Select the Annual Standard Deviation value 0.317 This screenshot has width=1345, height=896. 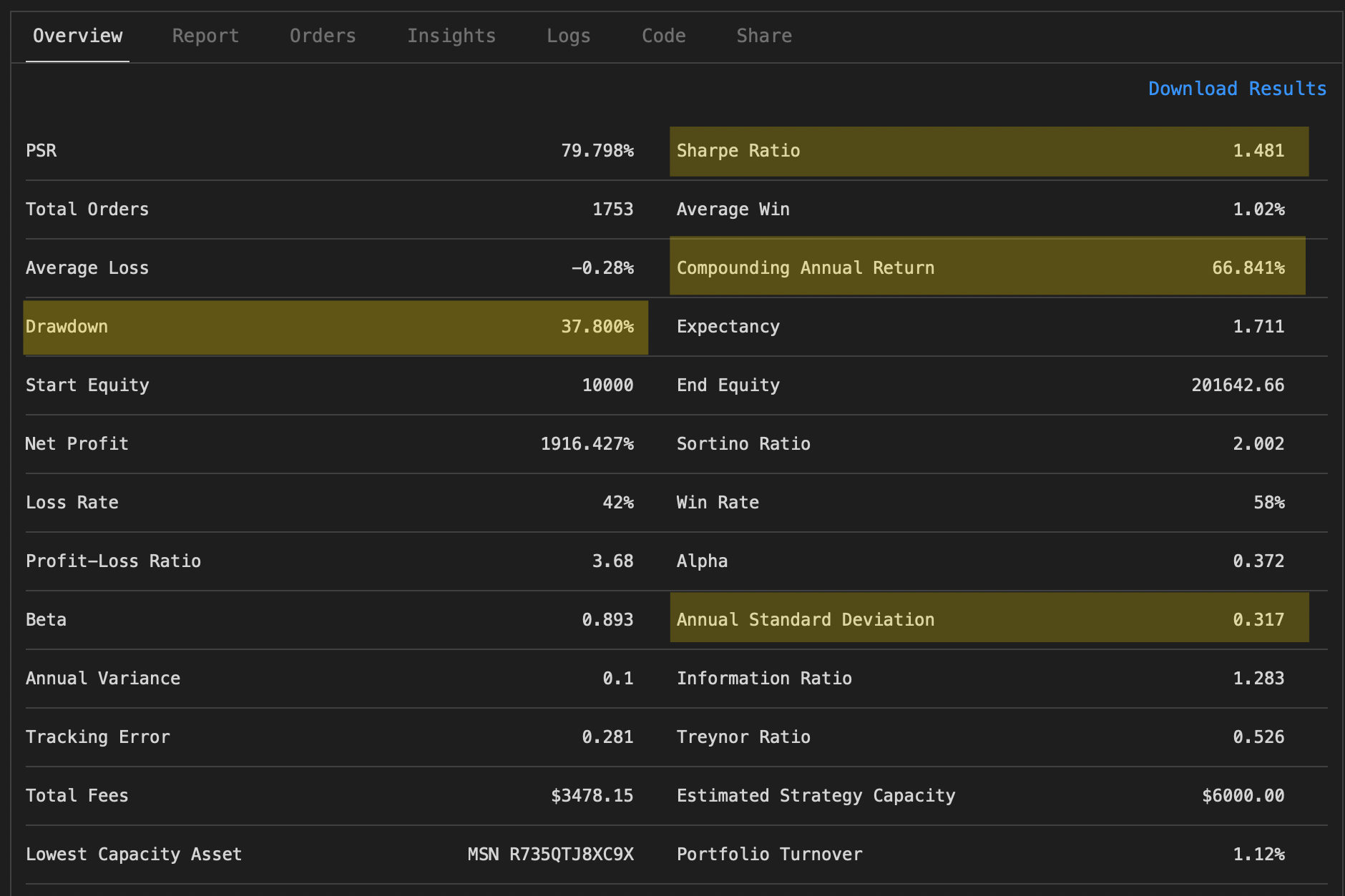(x=1258, y=620)
